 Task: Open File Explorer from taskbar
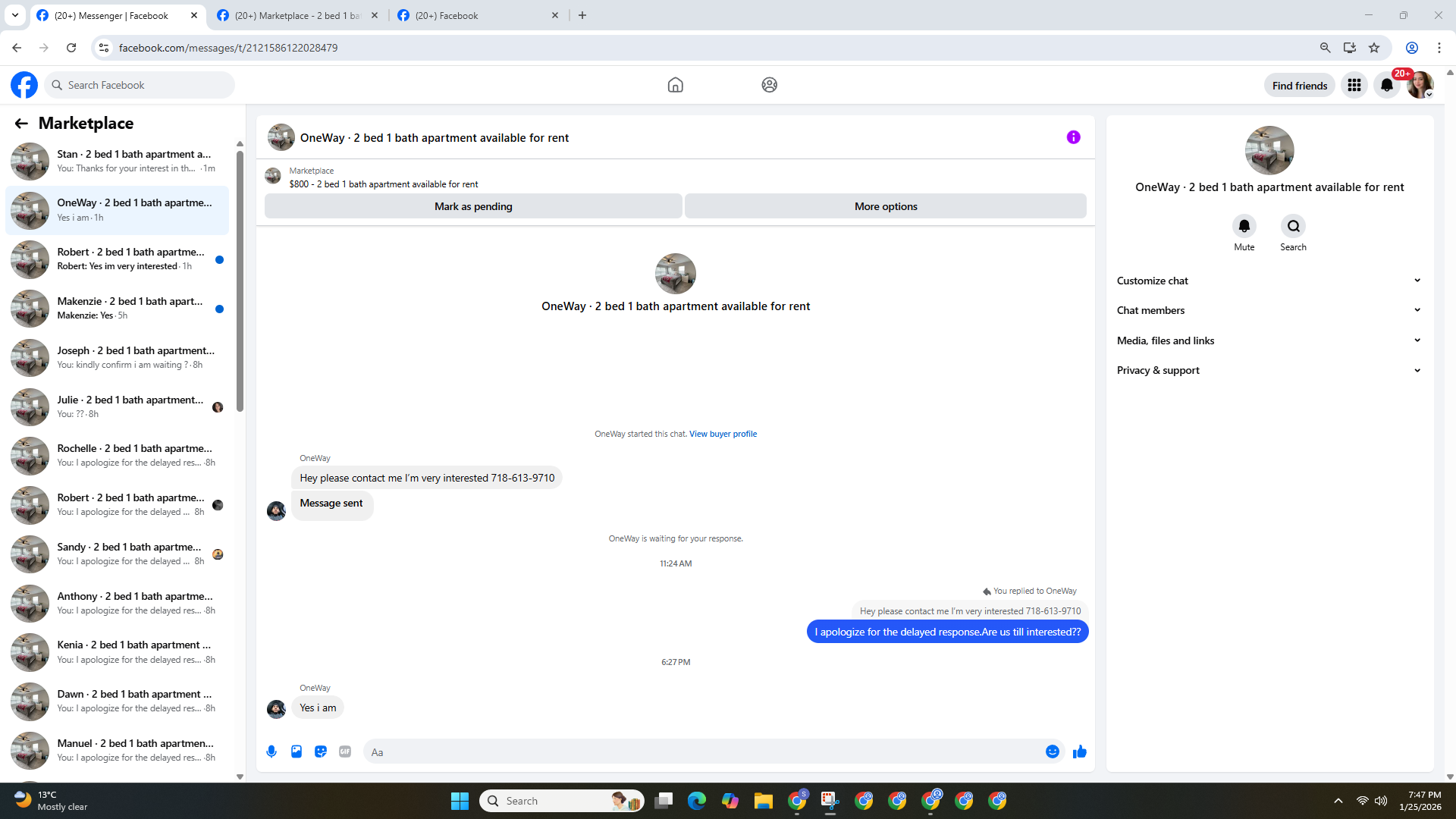click(x=763, y=801)
